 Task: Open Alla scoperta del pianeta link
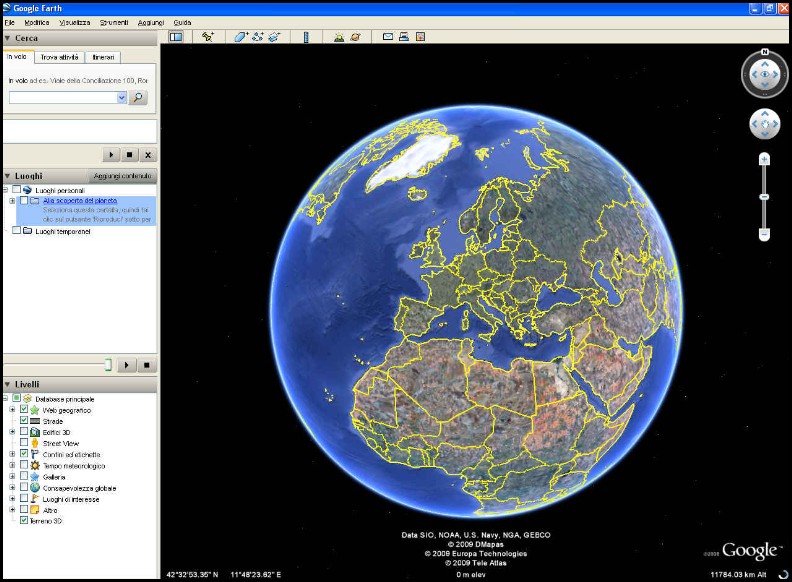80,201
